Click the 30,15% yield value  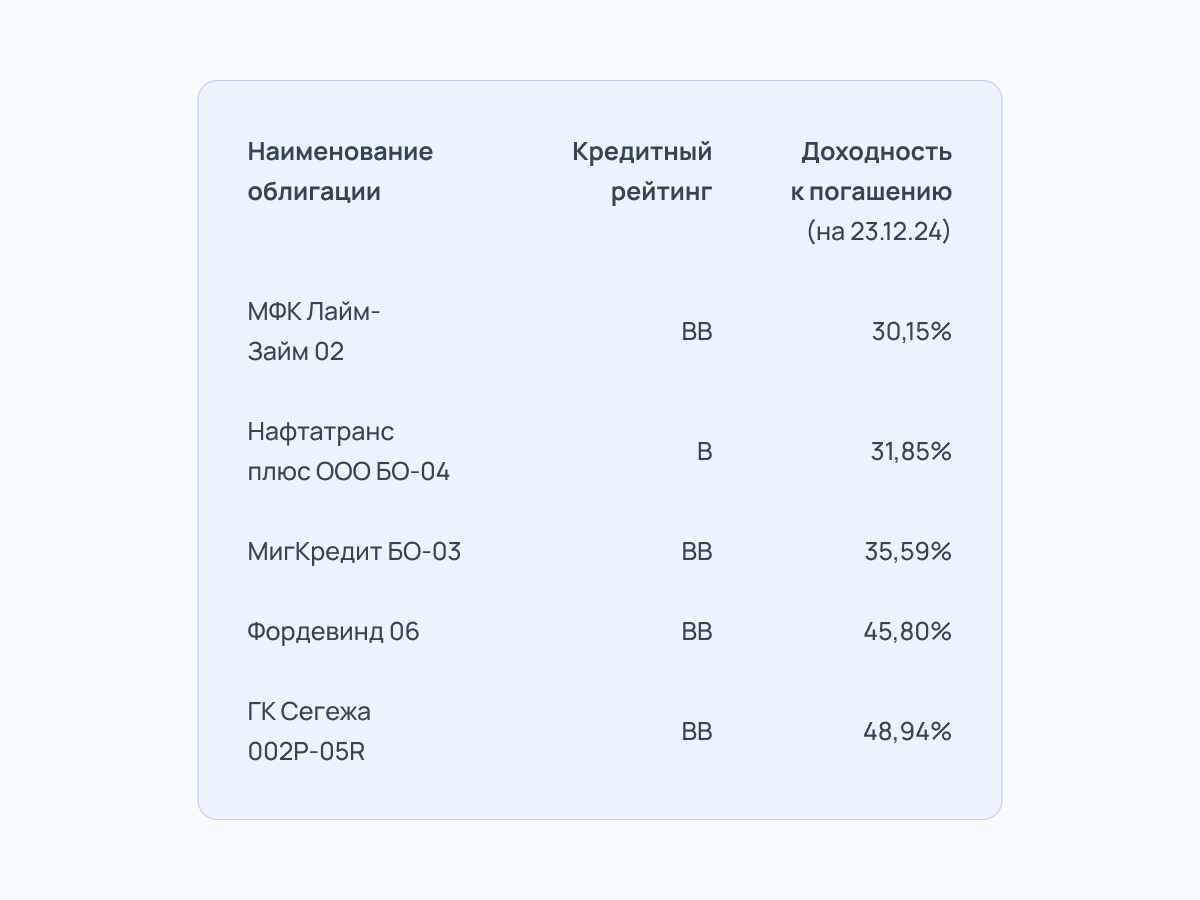(x=911, y=332)
